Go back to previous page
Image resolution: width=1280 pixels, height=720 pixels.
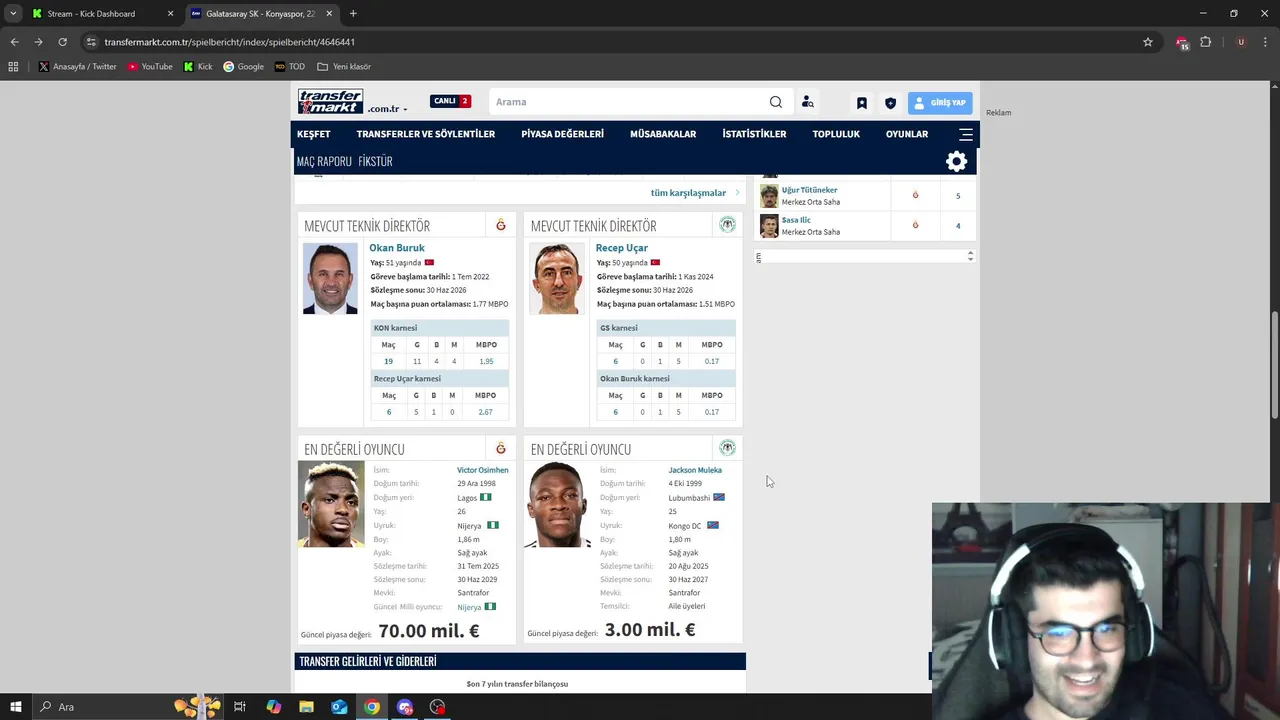click(x=14, y=42)
